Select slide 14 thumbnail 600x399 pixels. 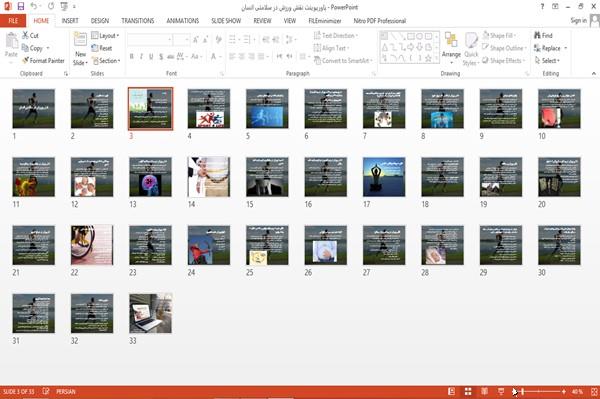coord(209,177)
